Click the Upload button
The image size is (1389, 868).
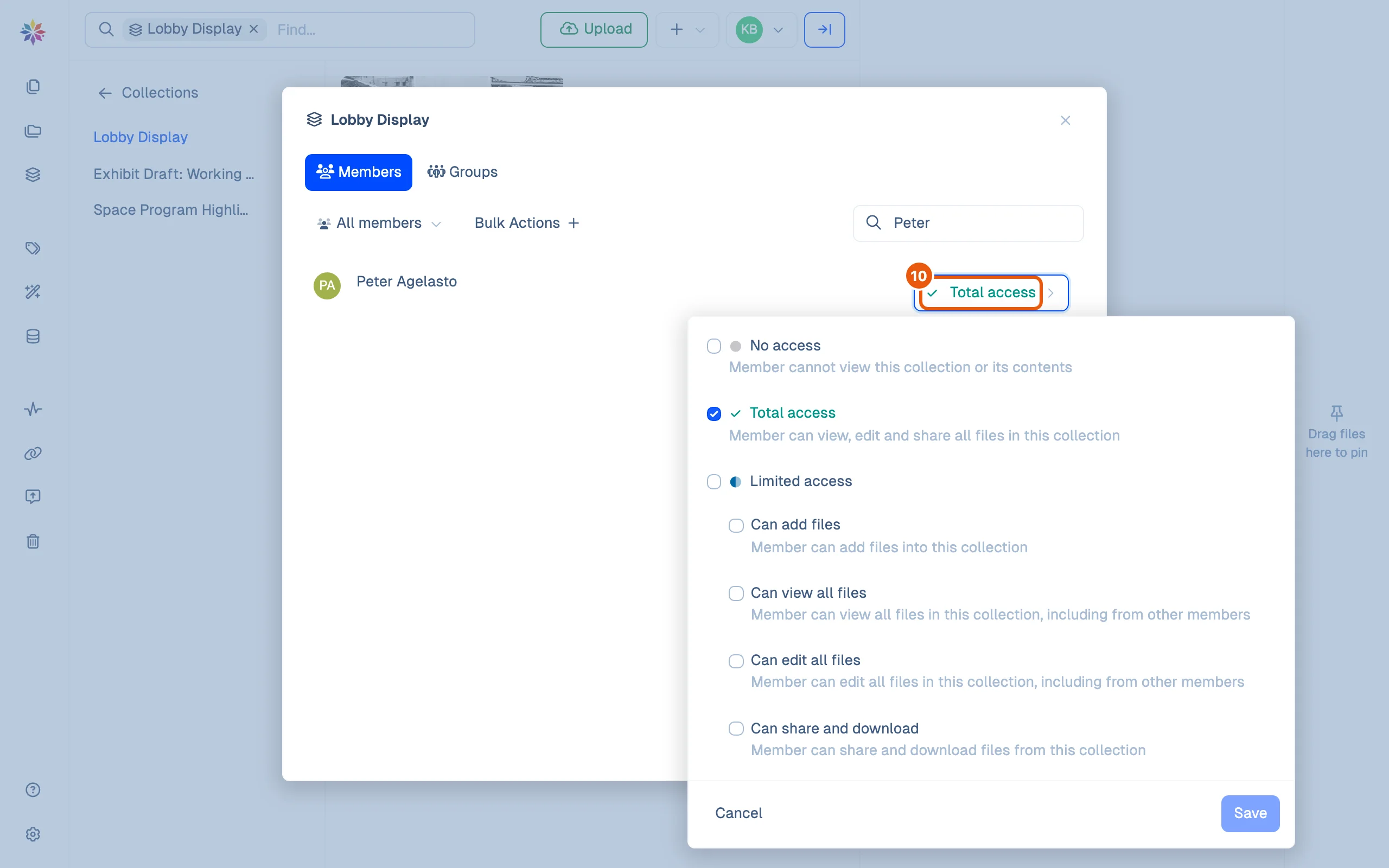[x=594, y=29]
